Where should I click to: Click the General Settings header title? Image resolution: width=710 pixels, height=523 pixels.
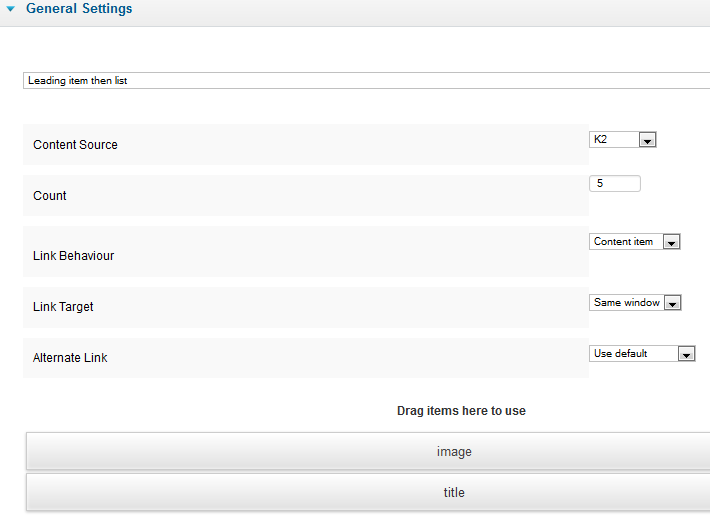click(x=79, y=9)
